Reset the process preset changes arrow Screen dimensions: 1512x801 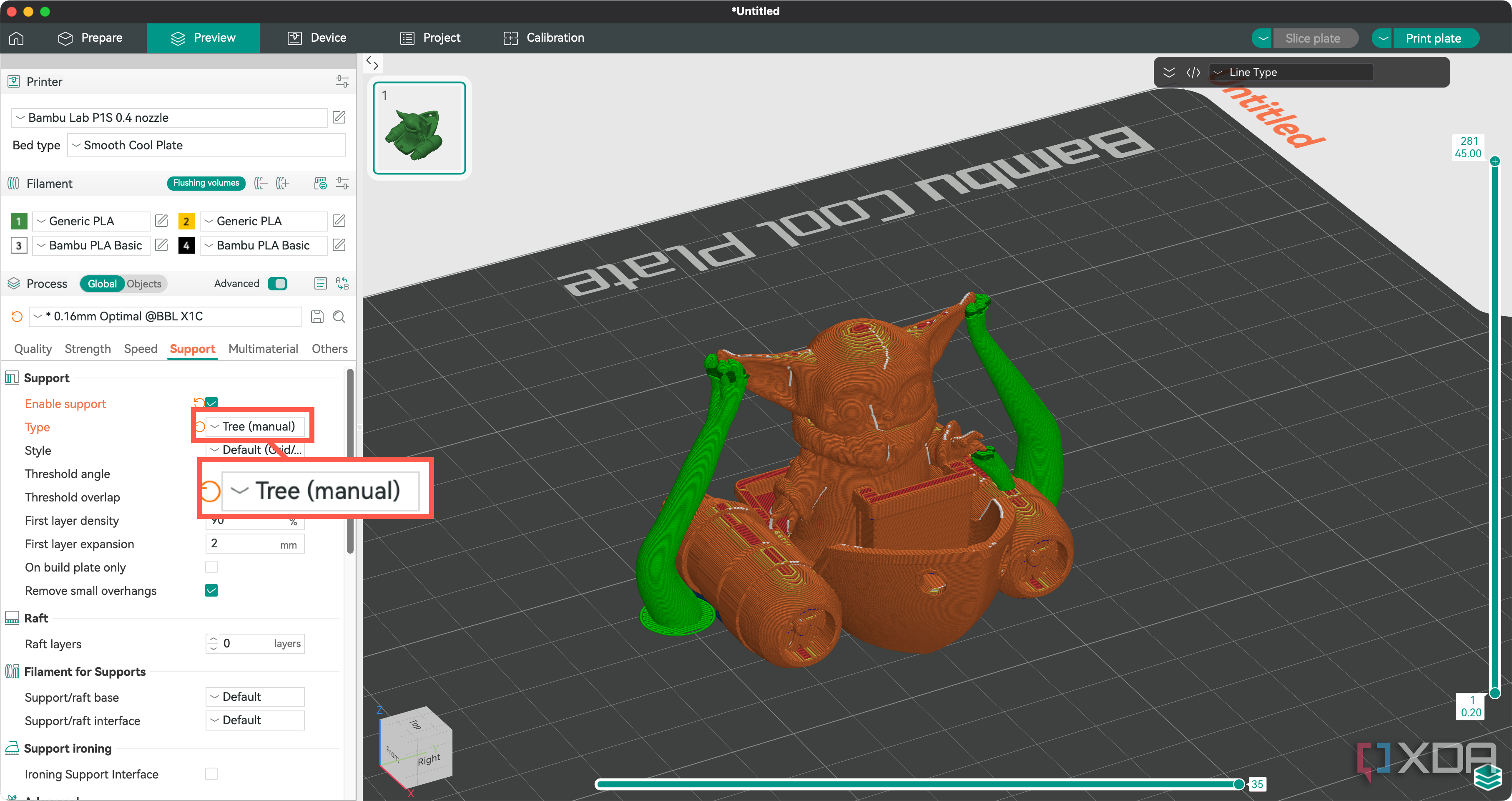[x=16, y=317]
